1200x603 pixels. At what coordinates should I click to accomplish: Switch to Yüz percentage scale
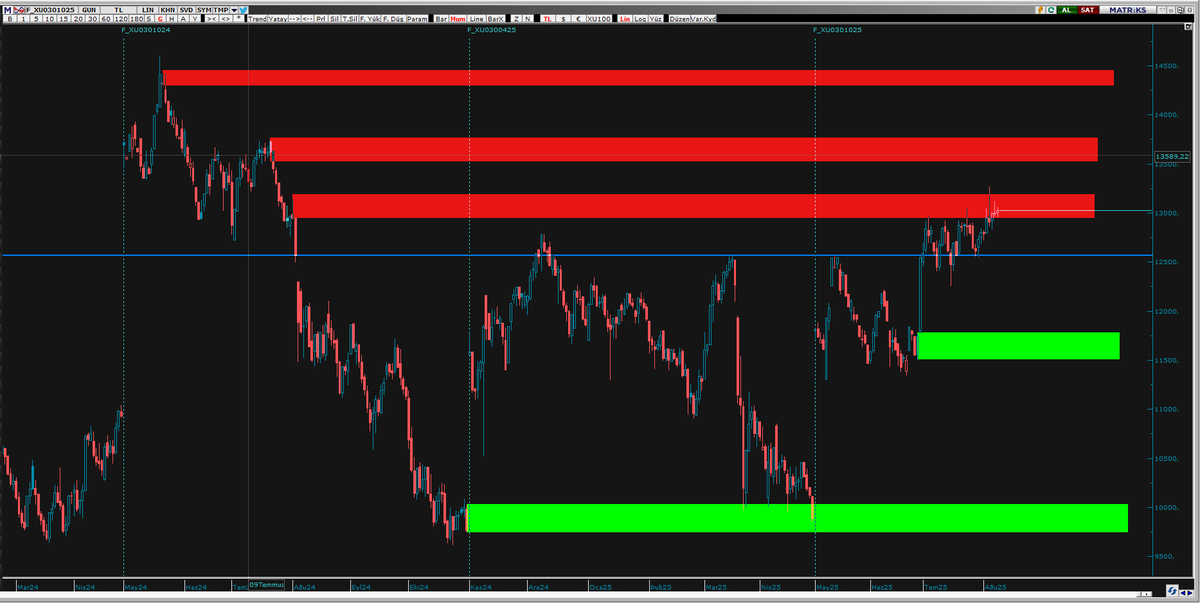pyautogui.click(x=656, y=19)
